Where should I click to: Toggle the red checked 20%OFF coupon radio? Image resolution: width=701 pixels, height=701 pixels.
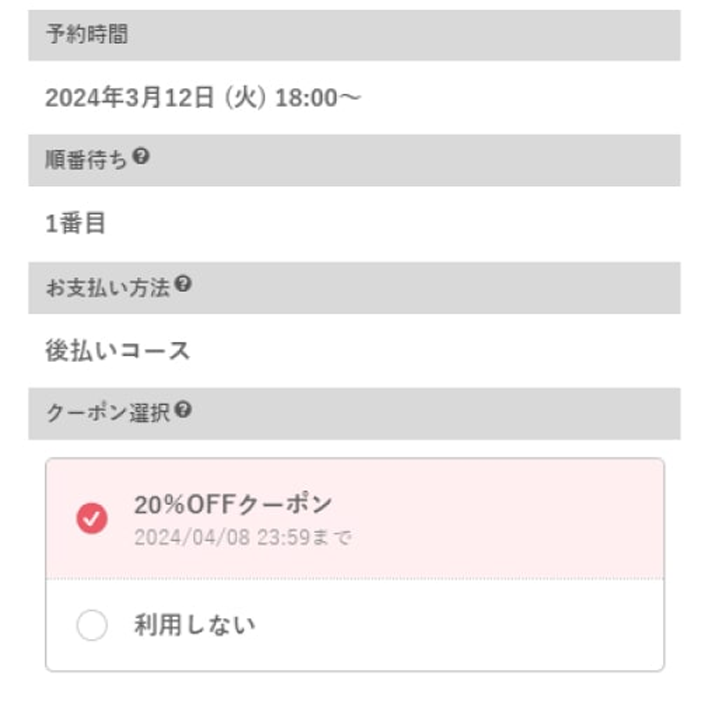click(x=92, y=518)
